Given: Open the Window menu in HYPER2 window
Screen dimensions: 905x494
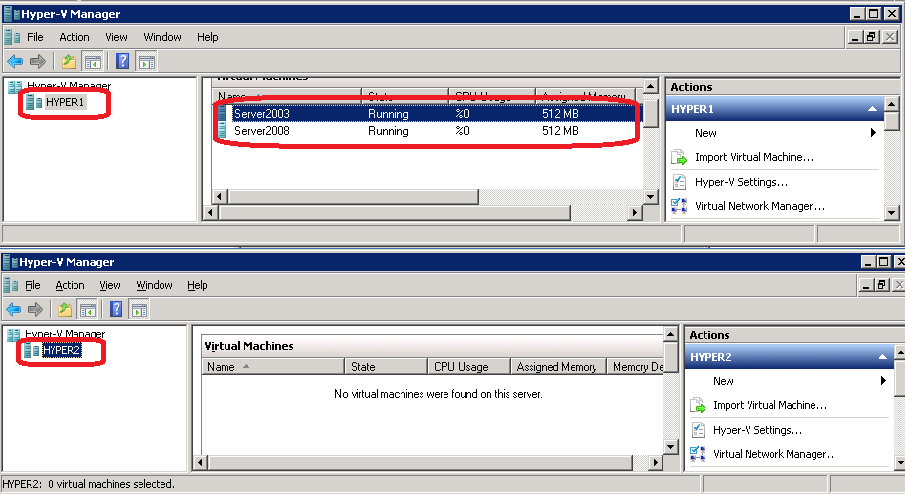Looking at the screenshot, I should 154,285.
